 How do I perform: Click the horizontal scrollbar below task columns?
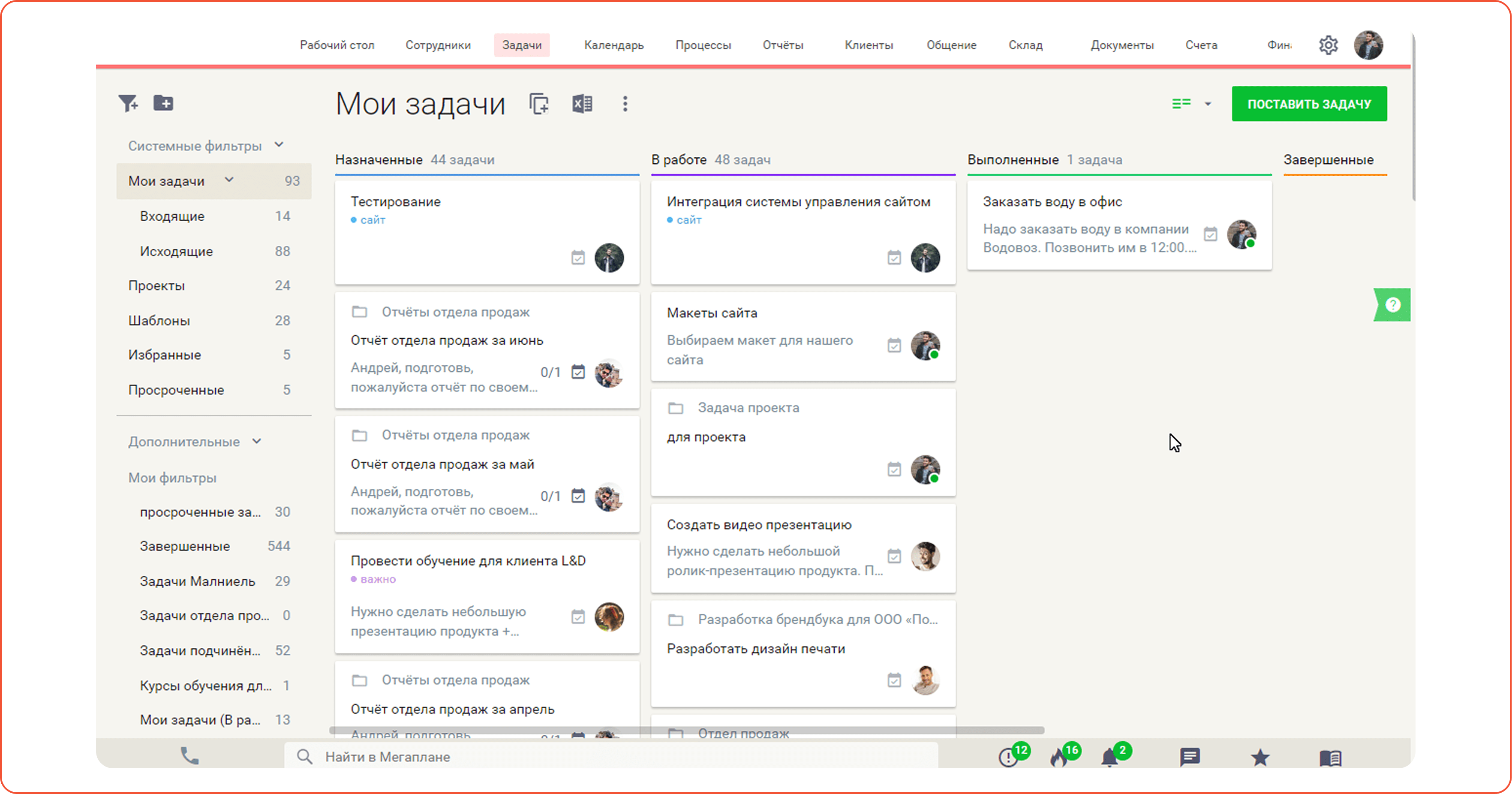coord(687,730)
